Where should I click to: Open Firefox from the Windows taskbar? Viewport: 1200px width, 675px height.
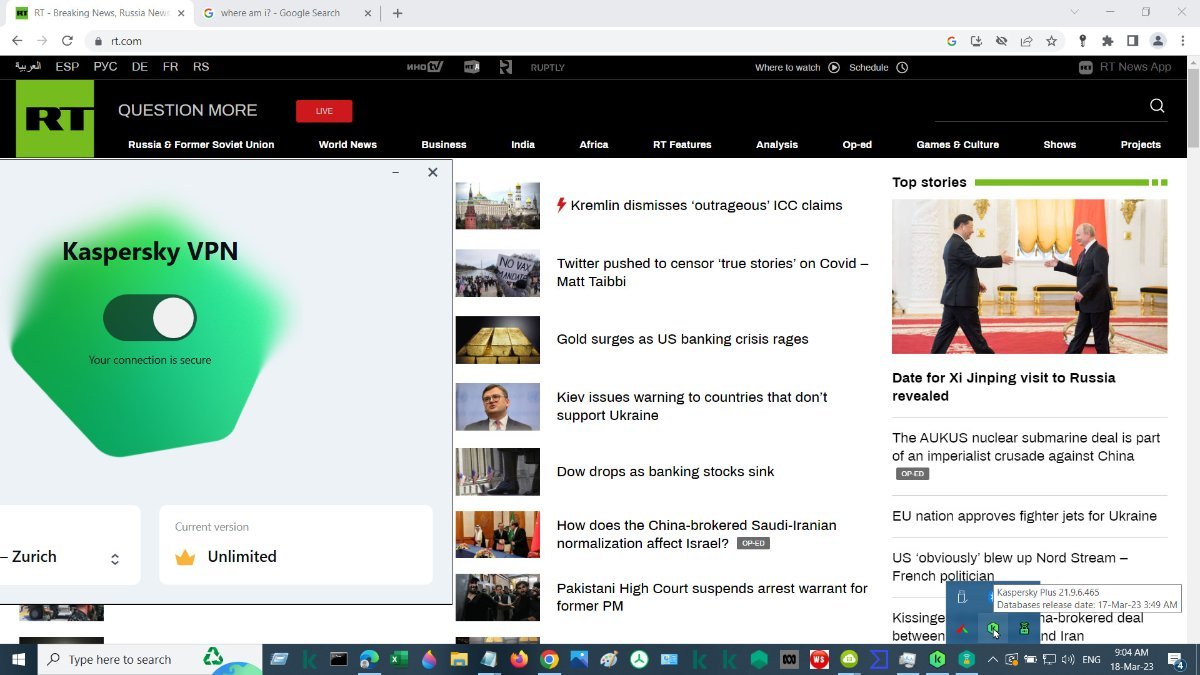click(518, 660)
